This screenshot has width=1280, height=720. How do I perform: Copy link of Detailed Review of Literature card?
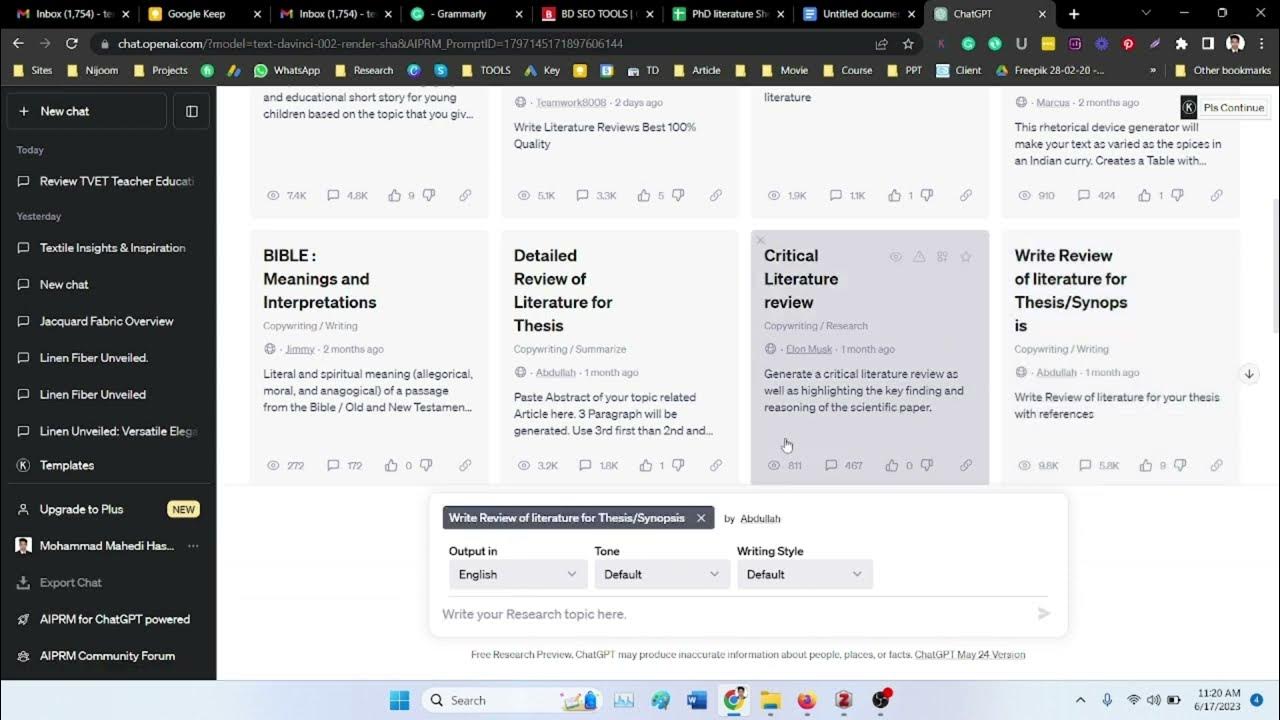(716, 465)
